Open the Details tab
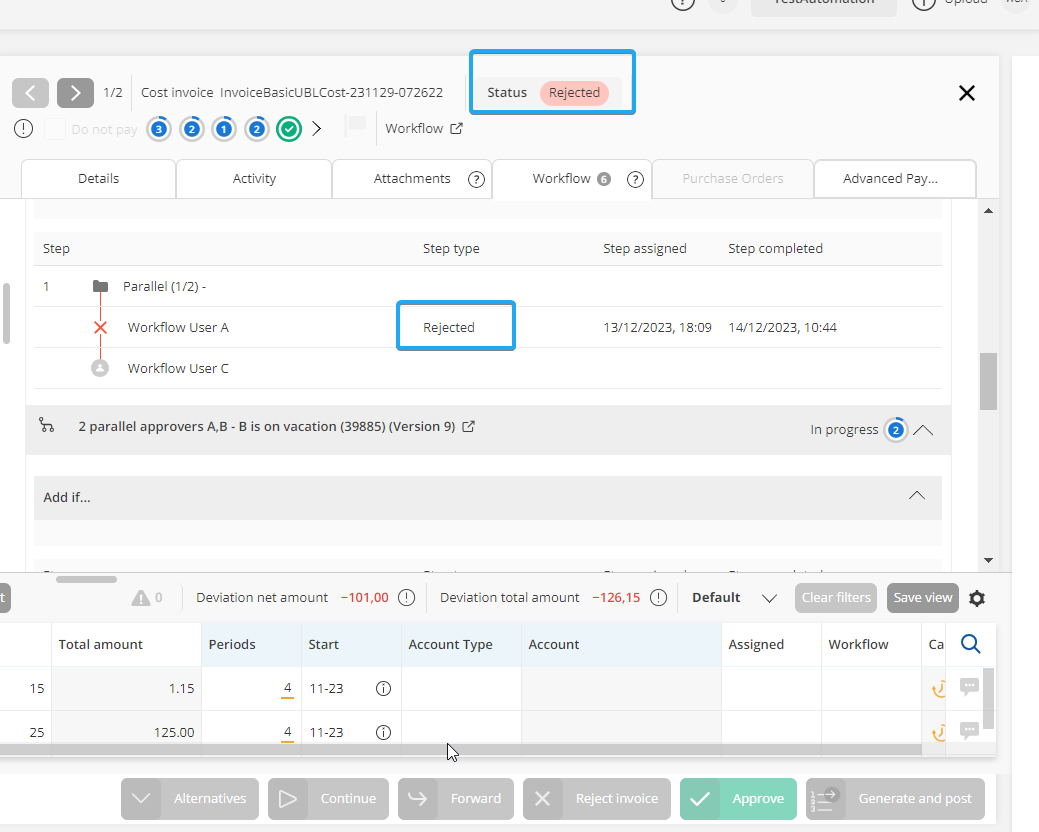This screenshot has height=832, width=1039. coord(98,179)
